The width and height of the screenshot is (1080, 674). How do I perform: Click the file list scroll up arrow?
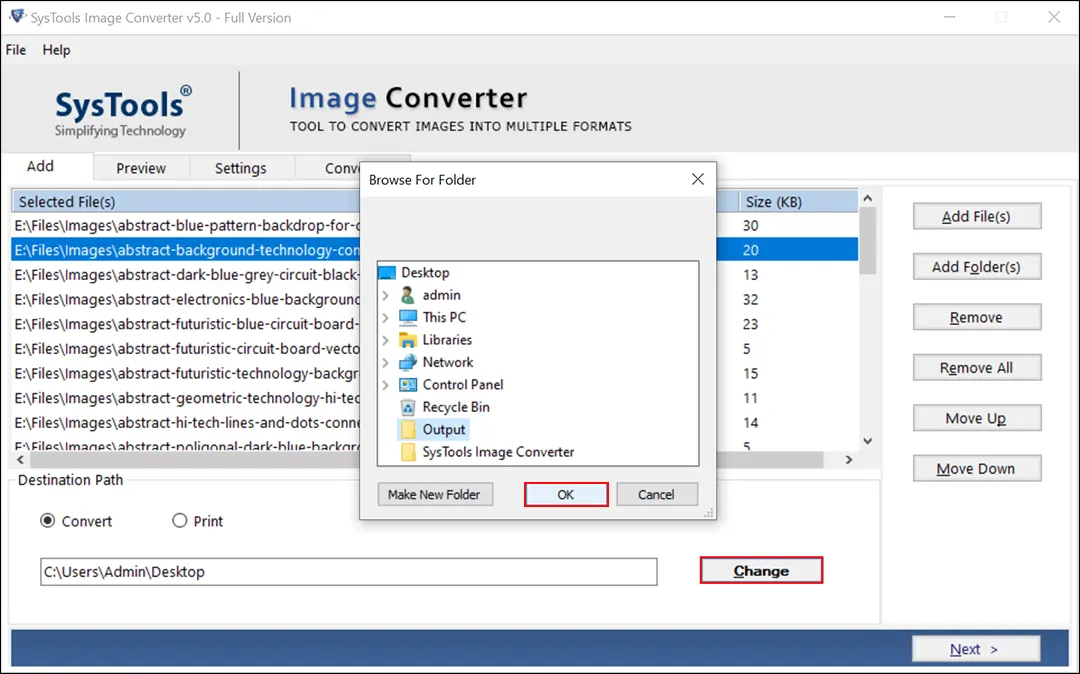coord(868,198)
